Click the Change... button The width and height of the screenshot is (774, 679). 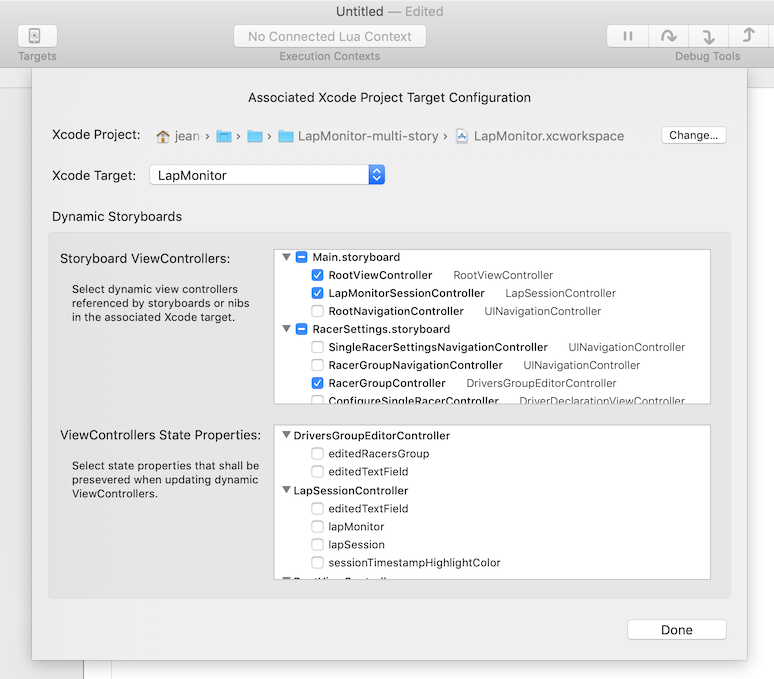[x=694, y=135]
